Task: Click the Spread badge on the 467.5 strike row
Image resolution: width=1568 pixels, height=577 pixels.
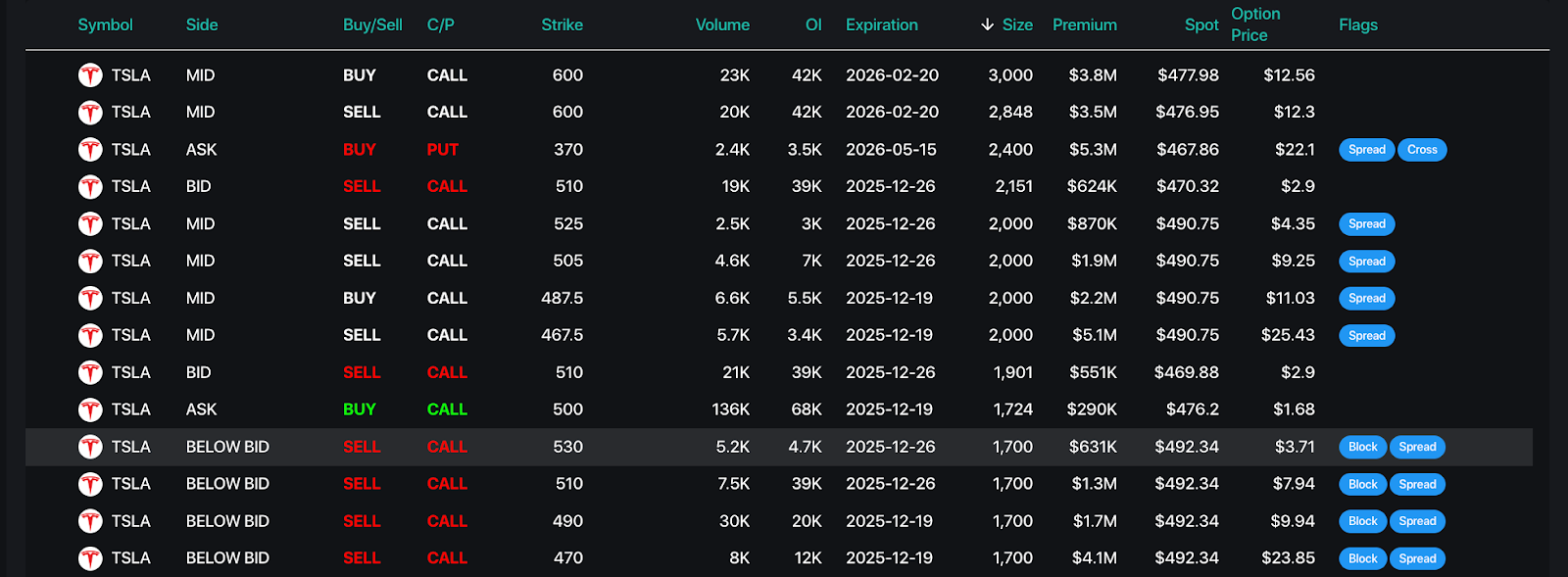Action: click(1366, 336)
